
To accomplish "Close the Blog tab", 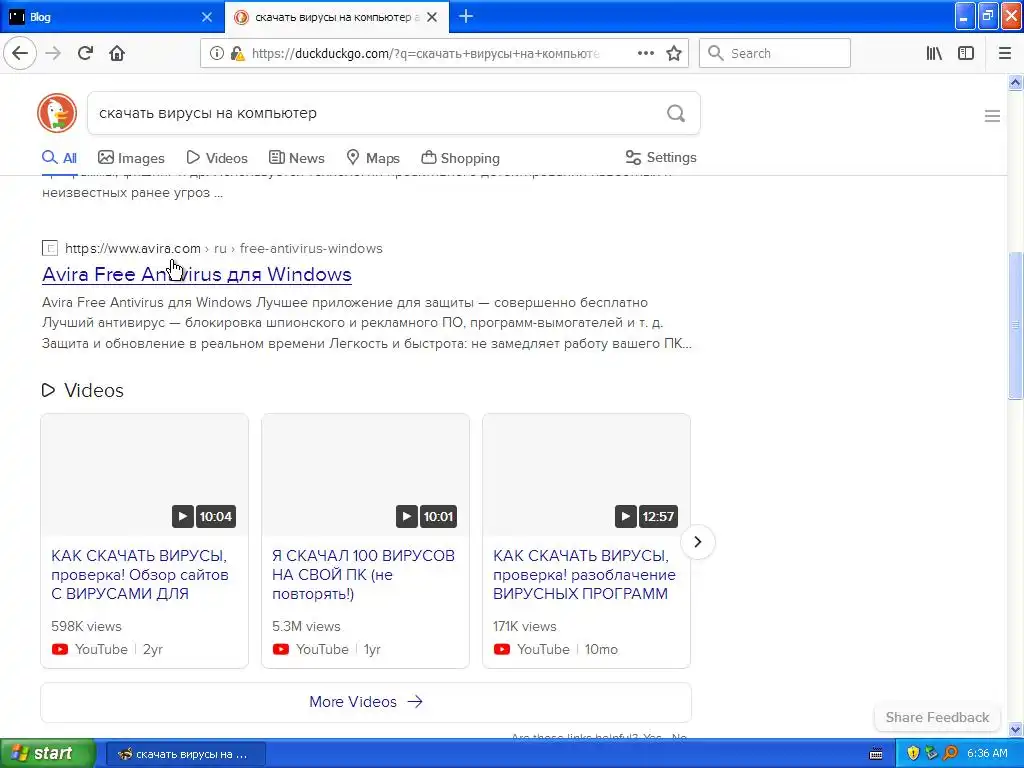I will (x=207, y=17).
